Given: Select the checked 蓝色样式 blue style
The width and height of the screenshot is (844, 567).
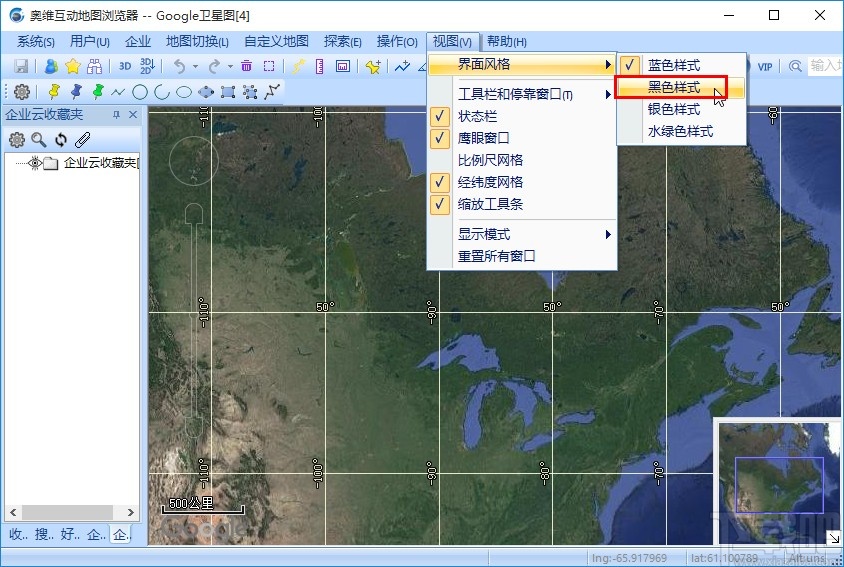Looking at the screenshot, I should point(681,65).
